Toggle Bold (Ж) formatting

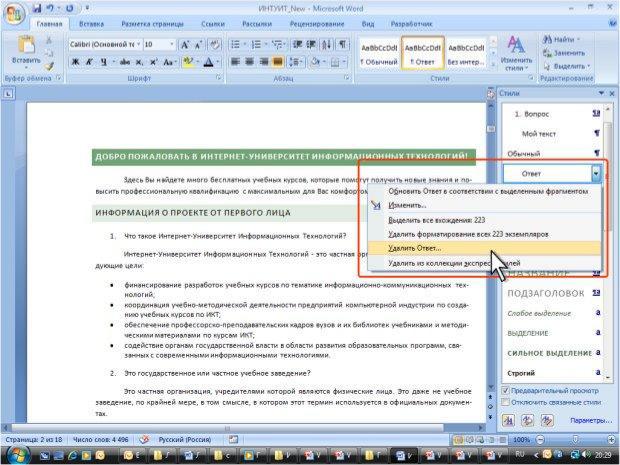coord(75,62)
